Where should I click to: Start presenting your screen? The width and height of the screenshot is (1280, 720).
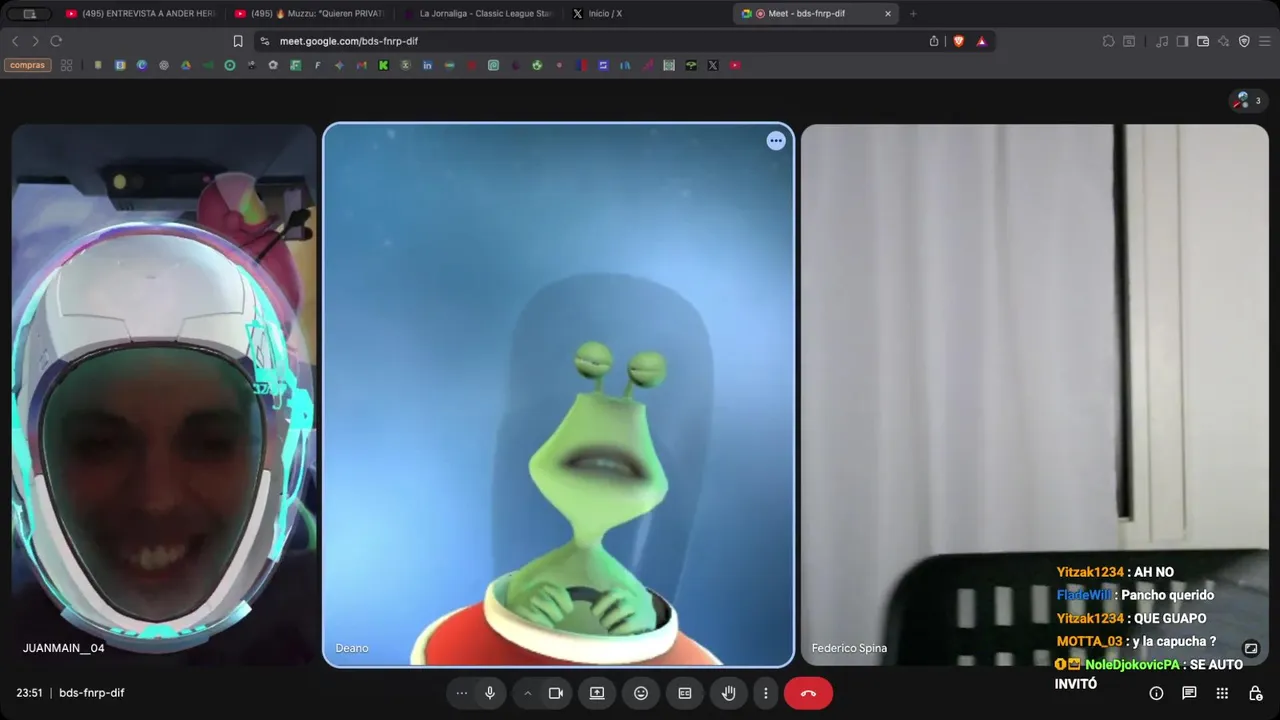[x=597, y=693]
